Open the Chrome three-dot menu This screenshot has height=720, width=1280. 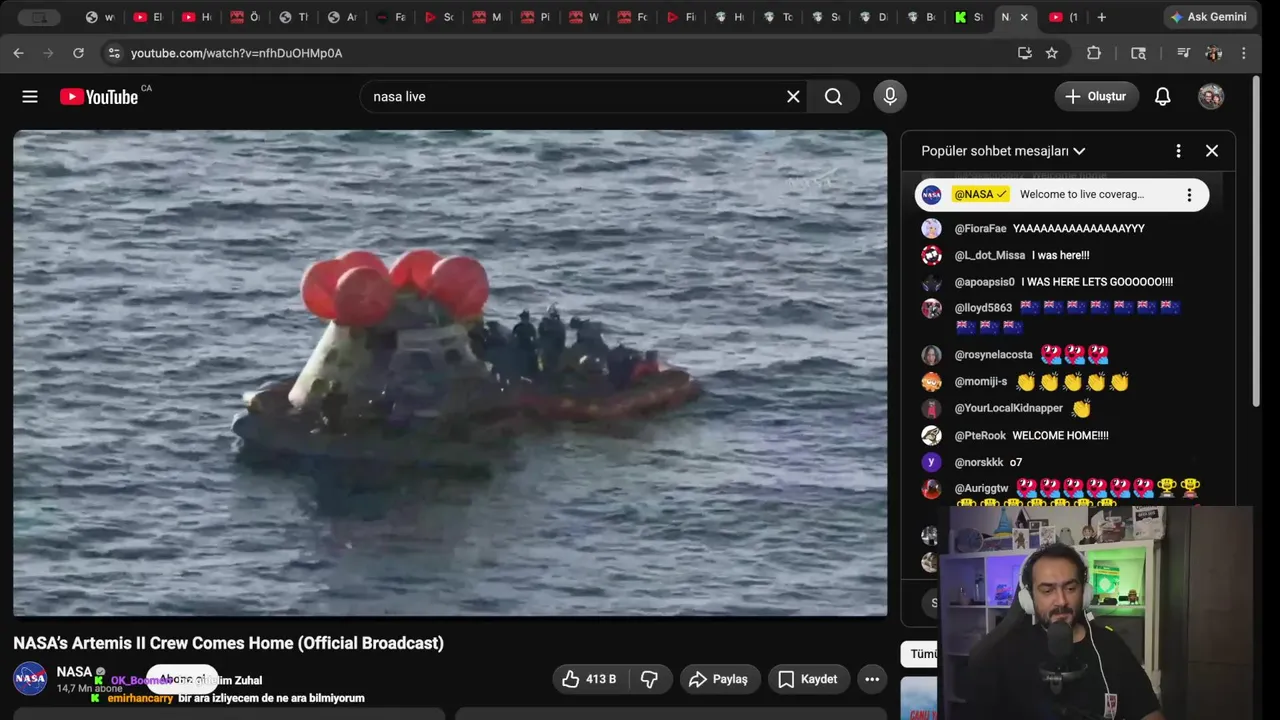(1243, 53)
